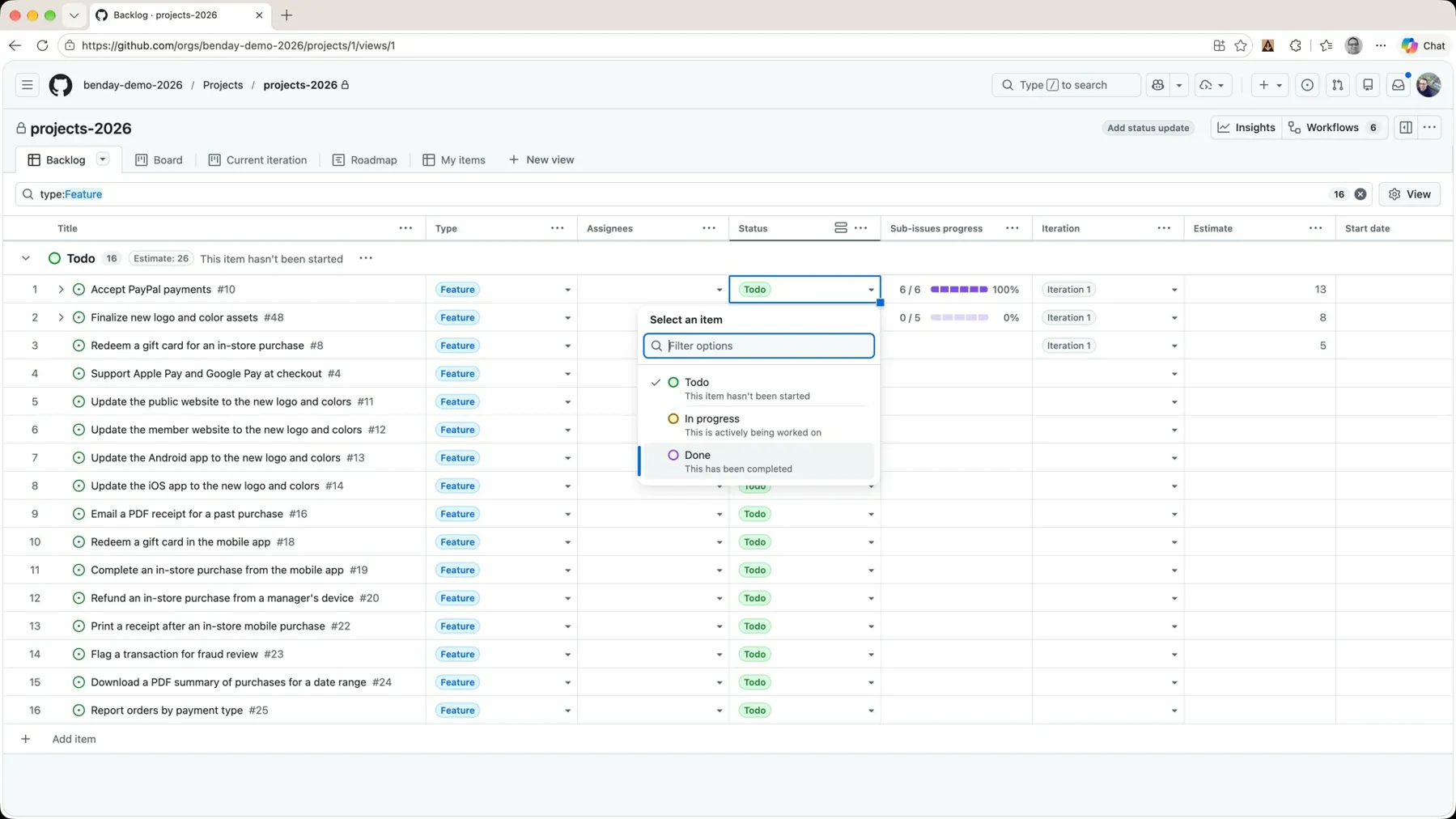1456x819 pixels.
Task: Open the issues icon in header
Action: click(1307, 85)
